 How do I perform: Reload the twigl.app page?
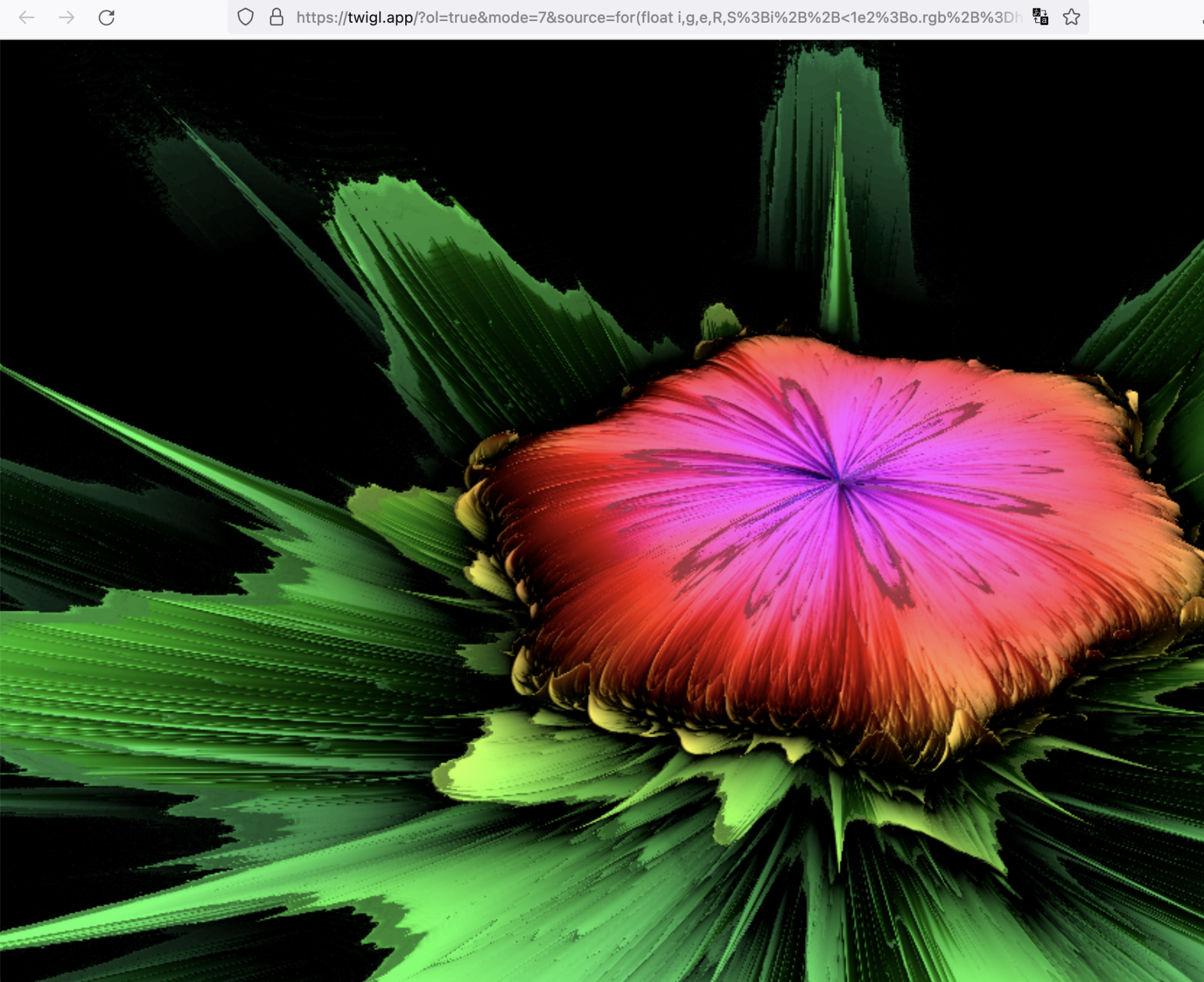(107, 17)
